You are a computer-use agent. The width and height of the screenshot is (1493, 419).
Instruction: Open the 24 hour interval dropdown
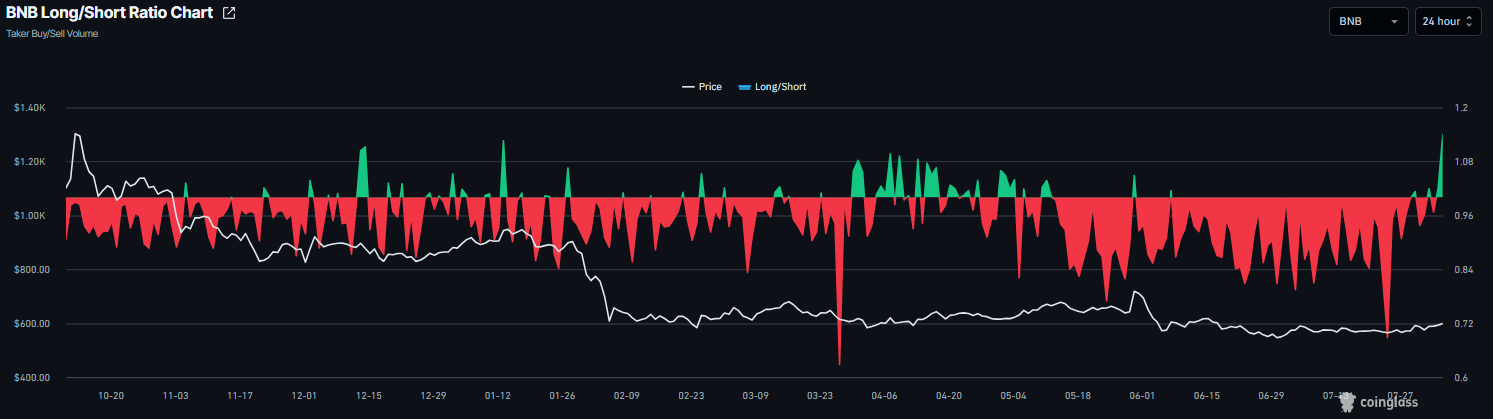pyautogui.click(x=1448, y=21)
